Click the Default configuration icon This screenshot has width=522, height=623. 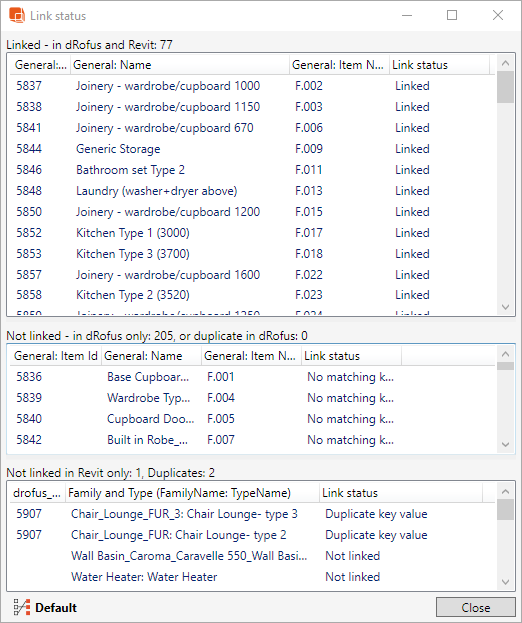pos(21,607)
